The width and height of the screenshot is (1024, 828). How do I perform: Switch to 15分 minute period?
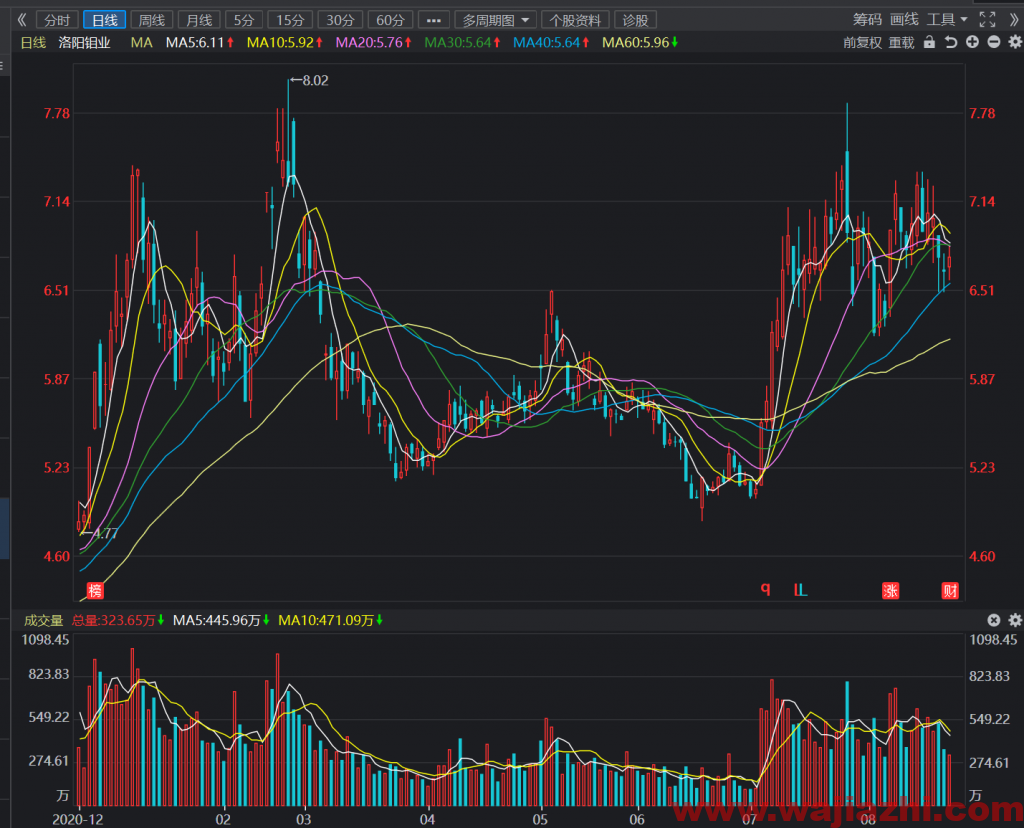290,20
